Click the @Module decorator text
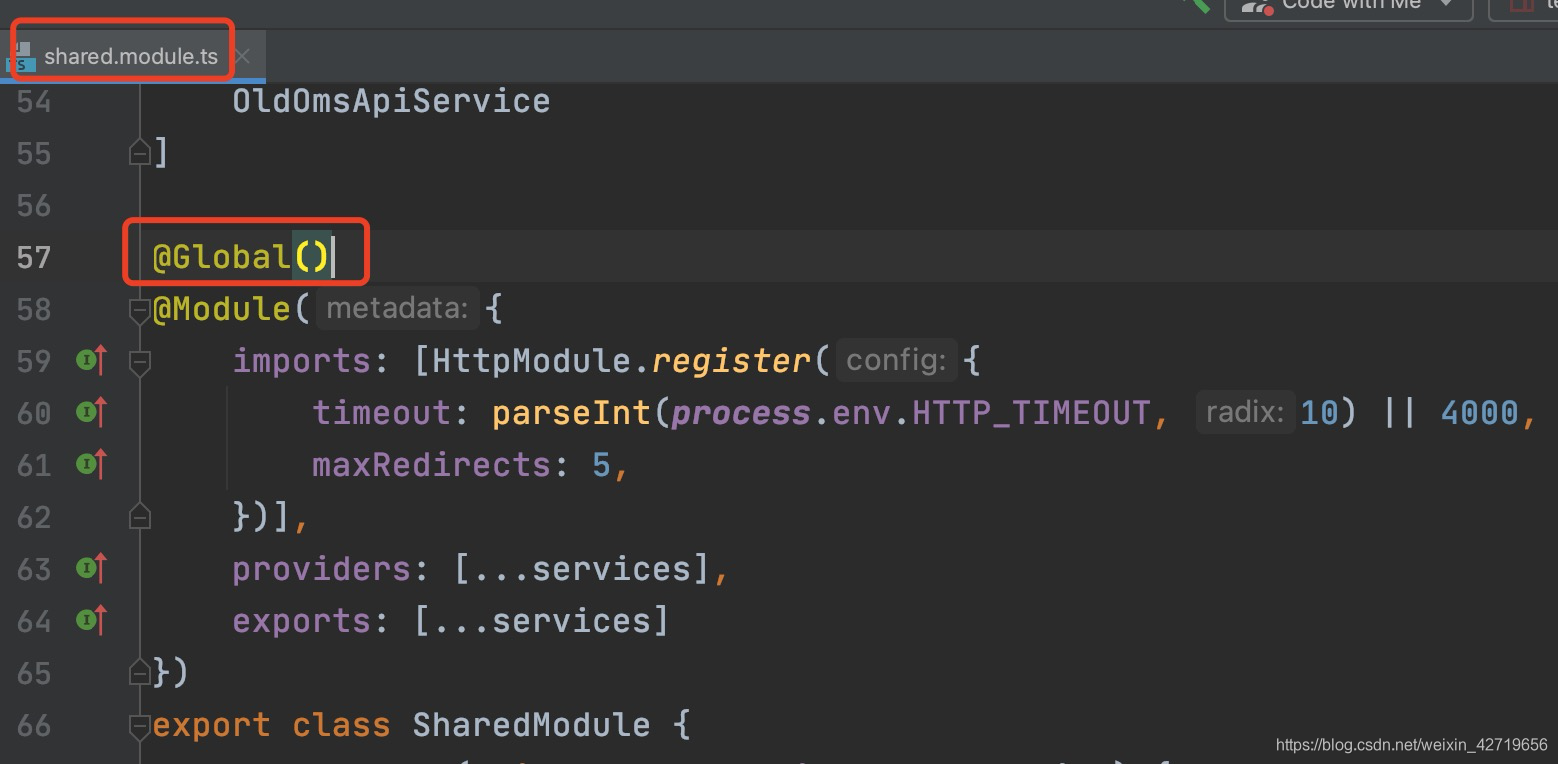 point(221,309)
